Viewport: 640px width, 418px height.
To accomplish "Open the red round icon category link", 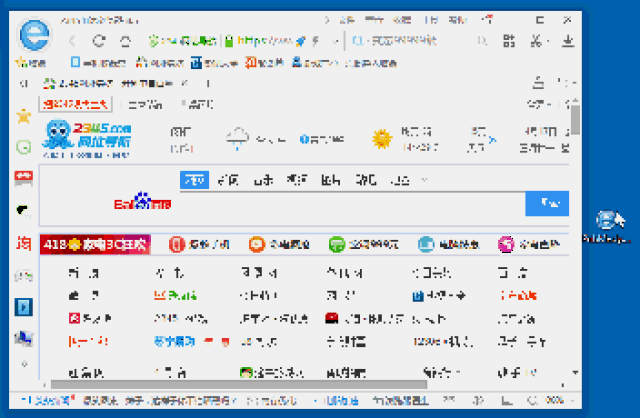I will click(x=199, y=245).
